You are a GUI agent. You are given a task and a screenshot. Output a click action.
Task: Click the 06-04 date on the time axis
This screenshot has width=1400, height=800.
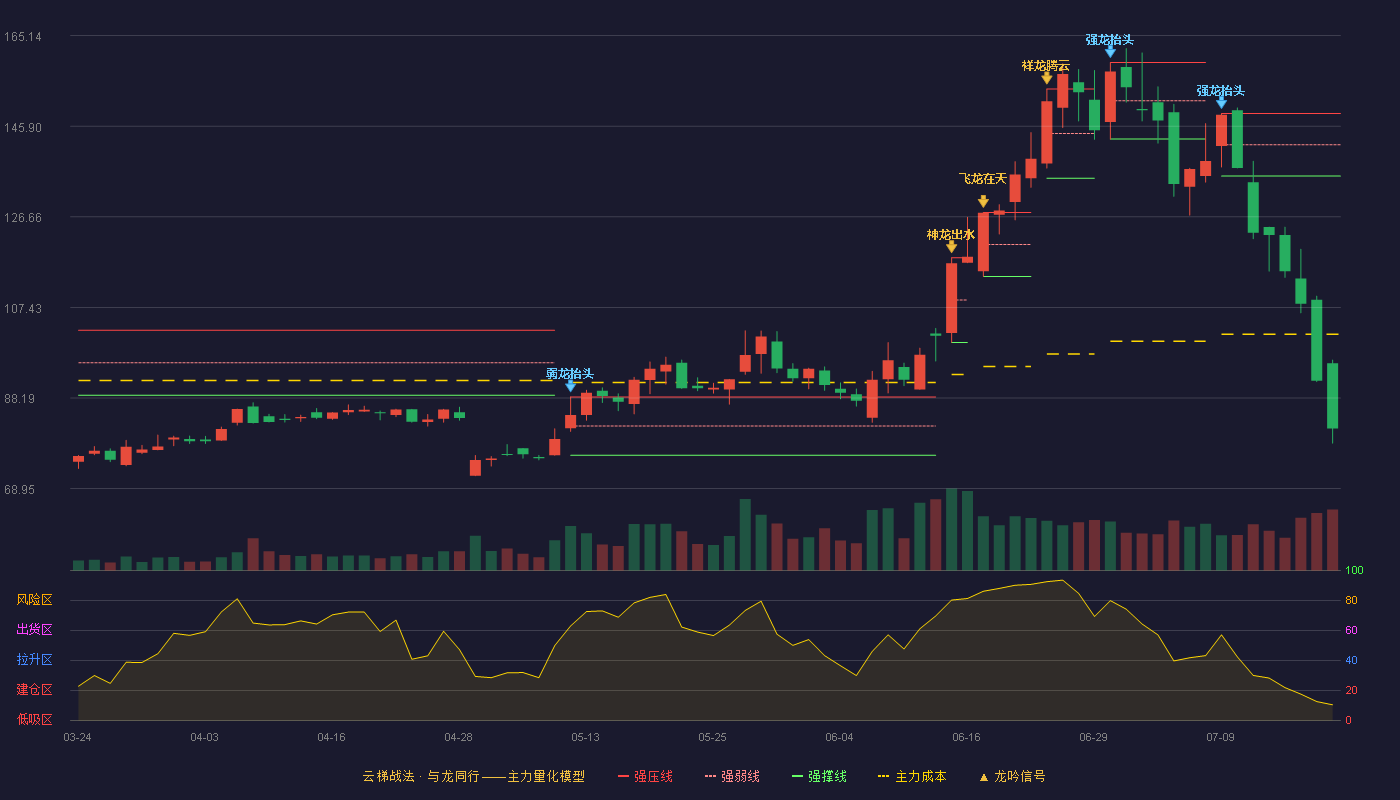839,737
